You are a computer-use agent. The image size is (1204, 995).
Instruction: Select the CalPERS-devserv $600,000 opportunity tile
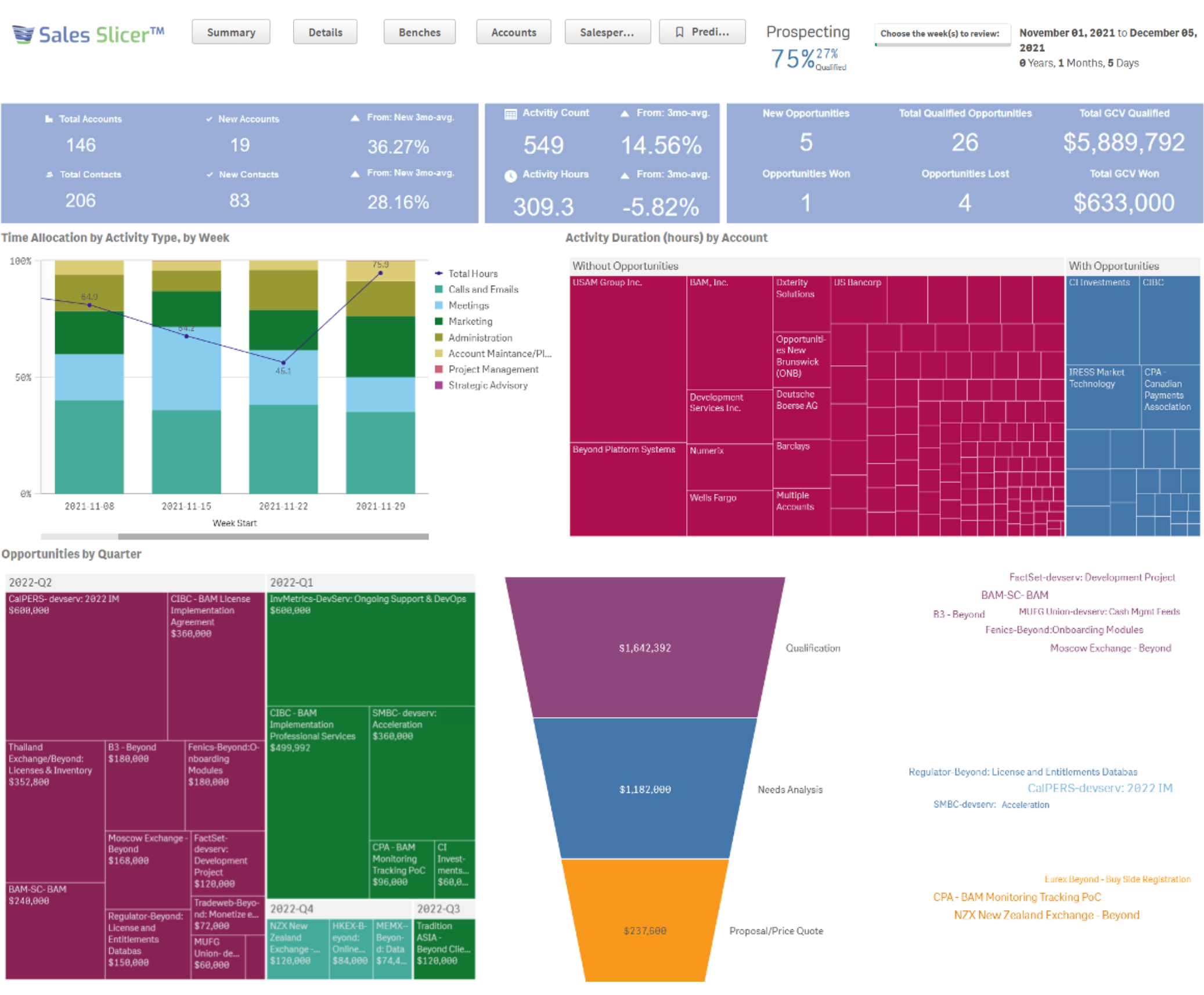point(86,666)
